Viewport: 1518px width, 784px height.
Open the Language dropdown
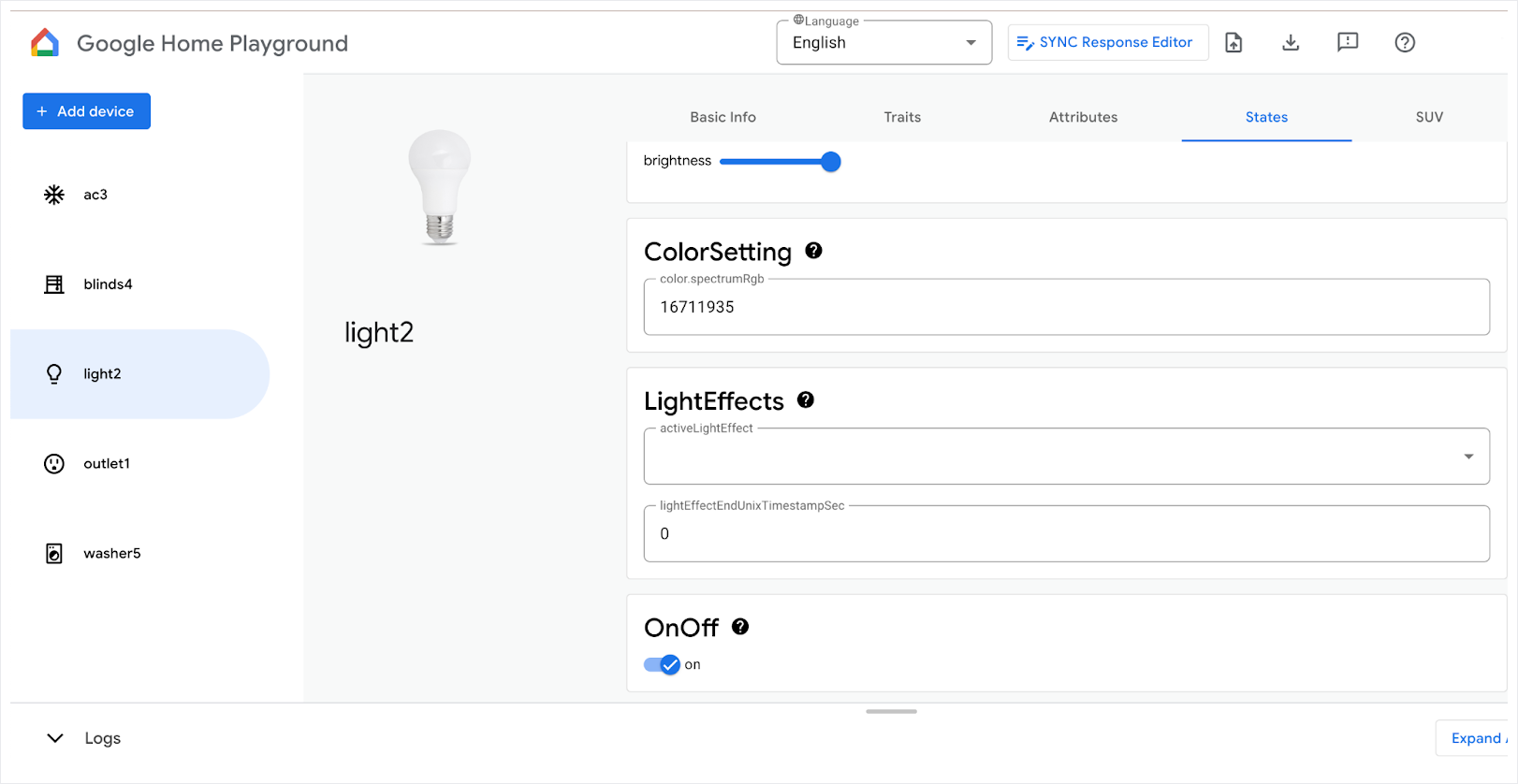coord(883,43)
